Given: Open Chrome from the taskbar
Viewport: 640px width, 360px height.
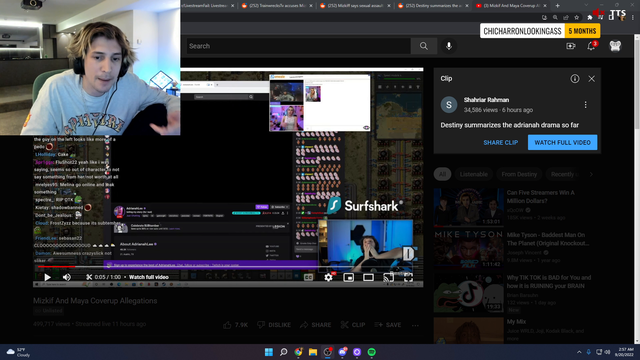Looking at the screenshot, I should click(298, 352).
